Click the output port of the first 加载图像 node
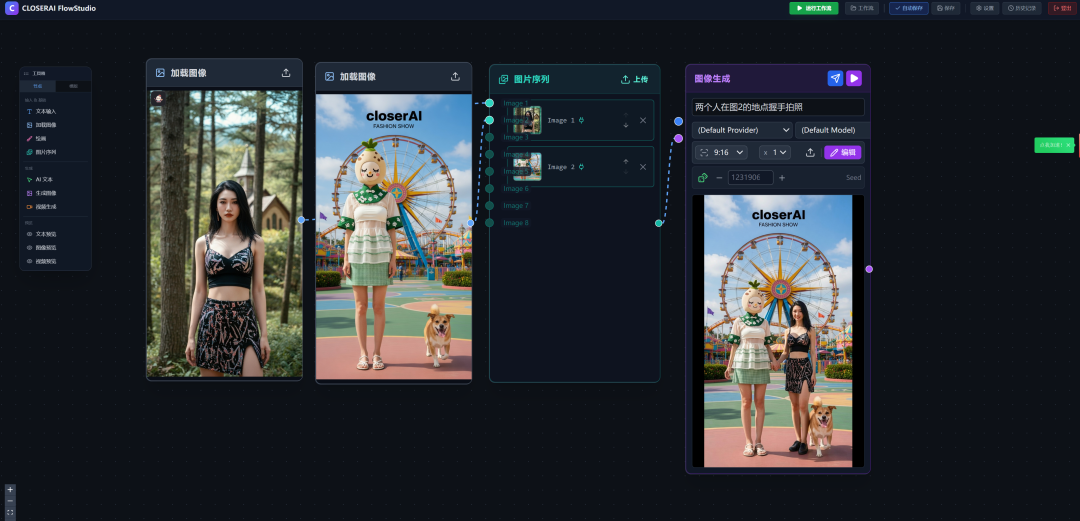Viewport: 1080px width, 521px height. [301, 220]
